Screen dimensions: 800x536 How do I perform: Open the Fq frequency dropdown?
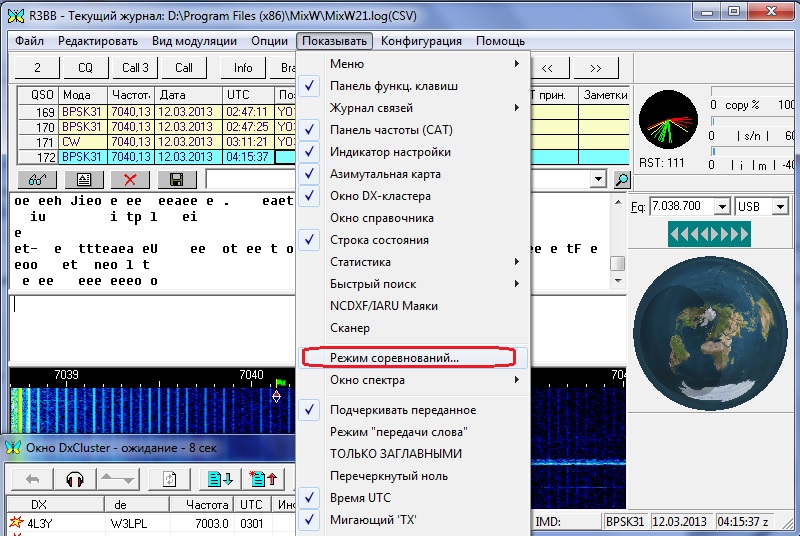722,206
